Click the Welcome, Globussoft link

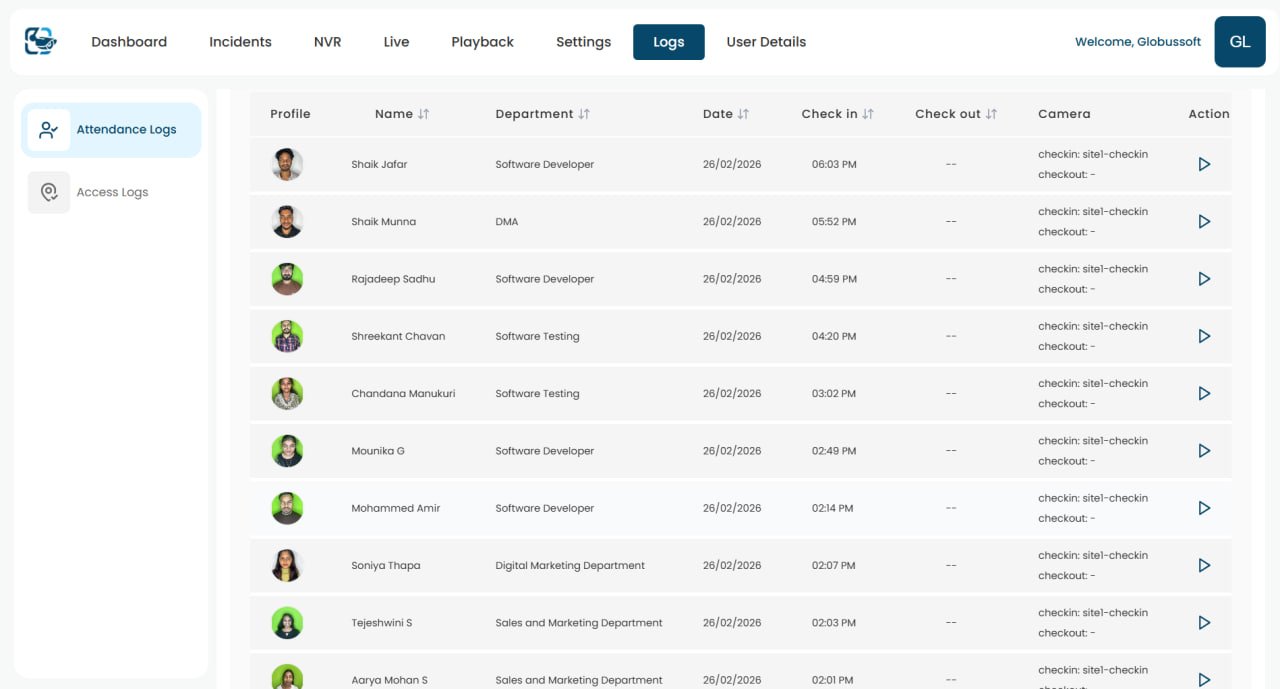(x=1137, y=41)
